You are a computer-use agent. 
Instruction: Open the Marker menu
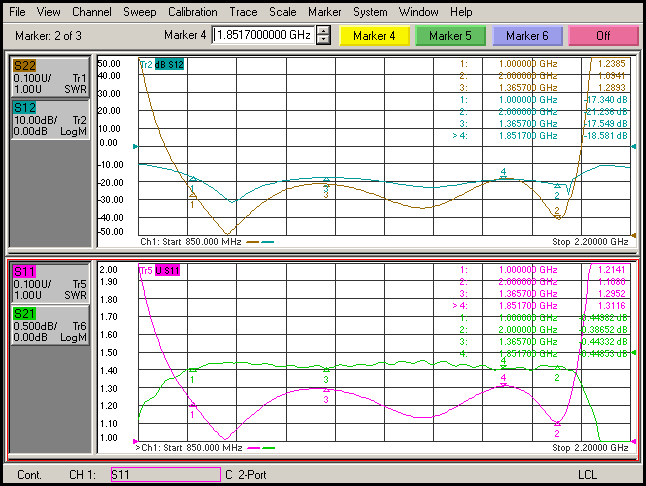tap(324, 12)
